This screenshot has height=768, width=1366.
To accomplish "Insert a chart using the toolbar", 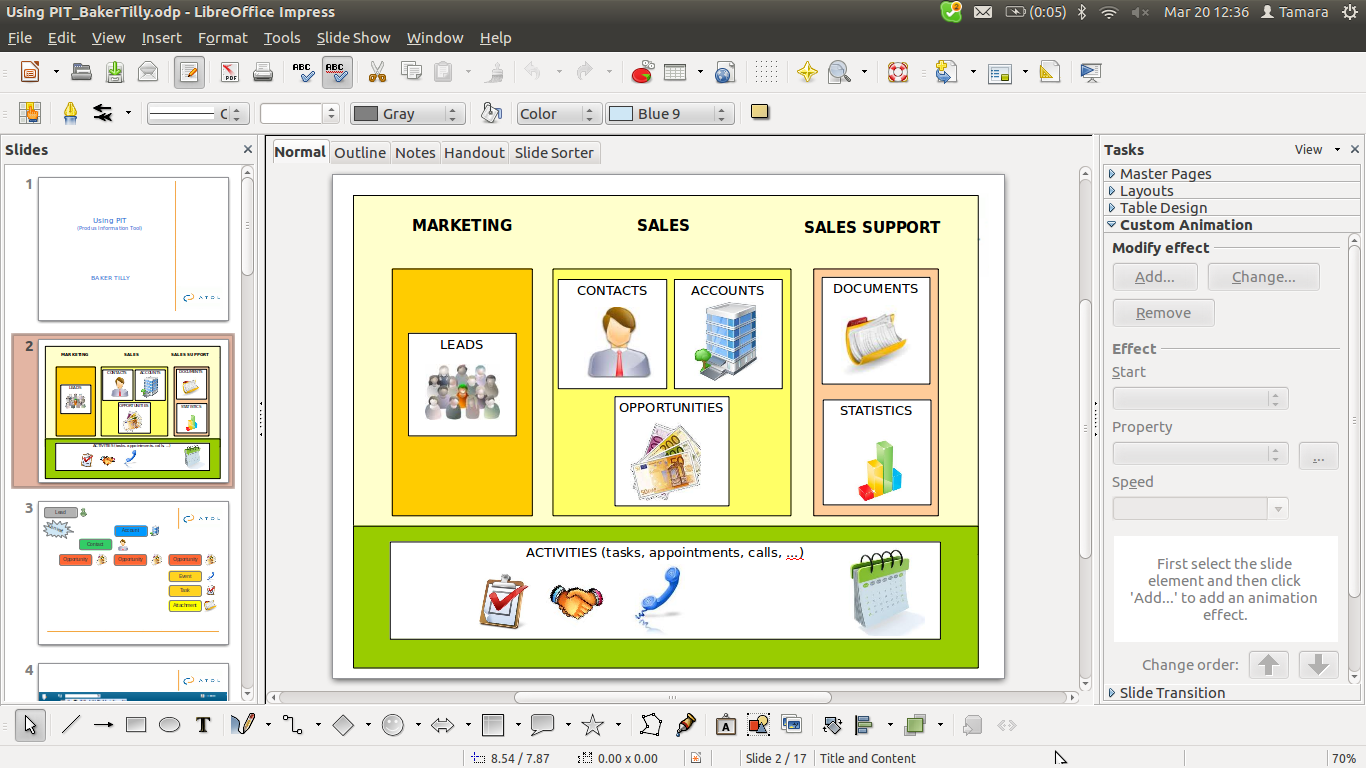I will (x=642, y=72).
